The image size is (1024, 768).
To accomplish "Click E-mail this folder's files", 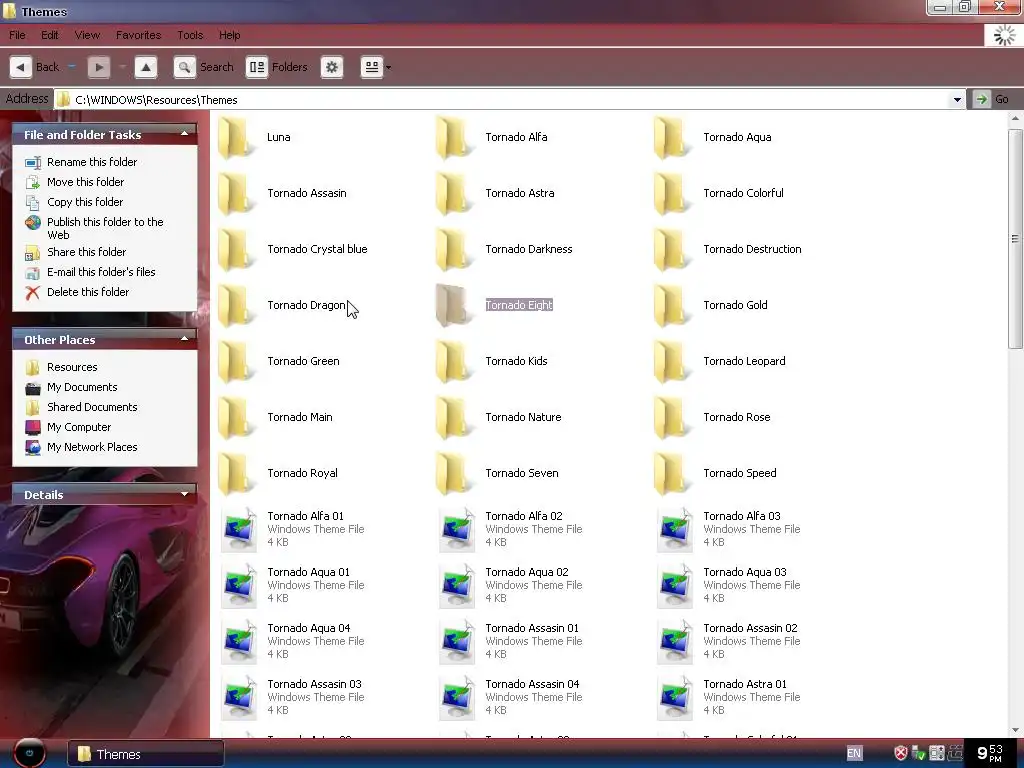I will [x=101, y=272].
